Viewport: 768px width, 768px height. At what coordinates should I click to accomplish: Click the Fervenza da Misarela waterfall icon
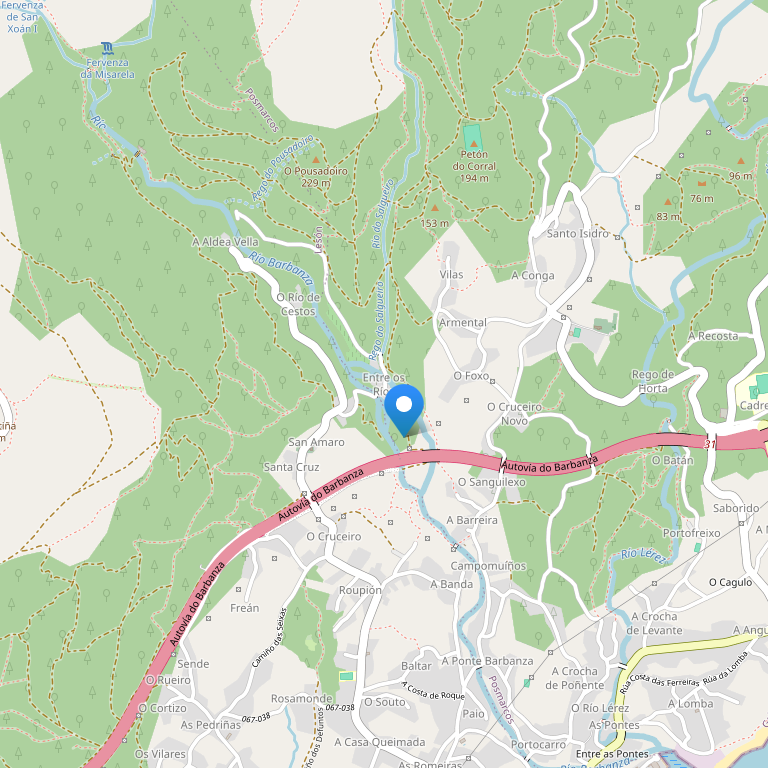(x=107, y=48)
